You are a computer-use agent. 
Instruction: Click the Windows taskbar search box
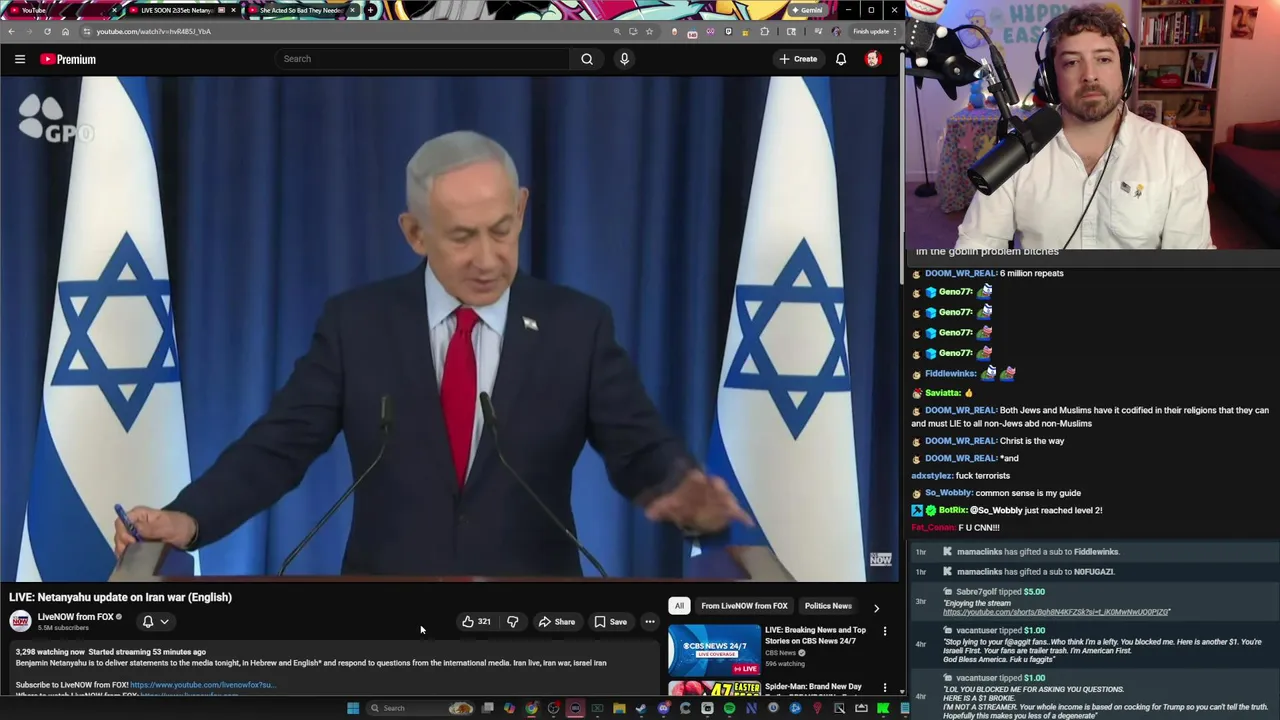(x=420, y=708)
